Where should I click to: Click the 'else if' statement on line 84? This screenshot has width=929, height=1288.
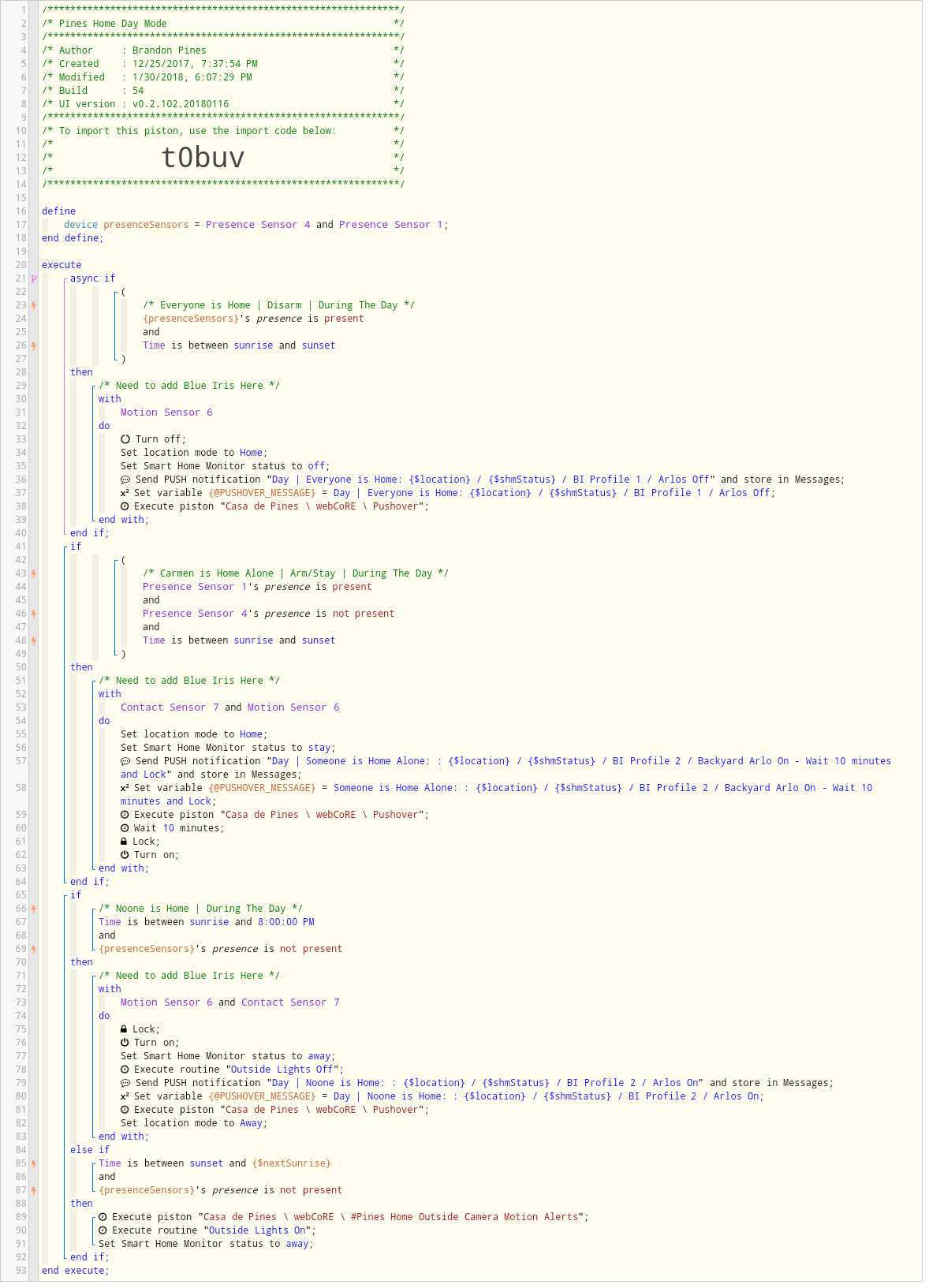point(90,1150)
